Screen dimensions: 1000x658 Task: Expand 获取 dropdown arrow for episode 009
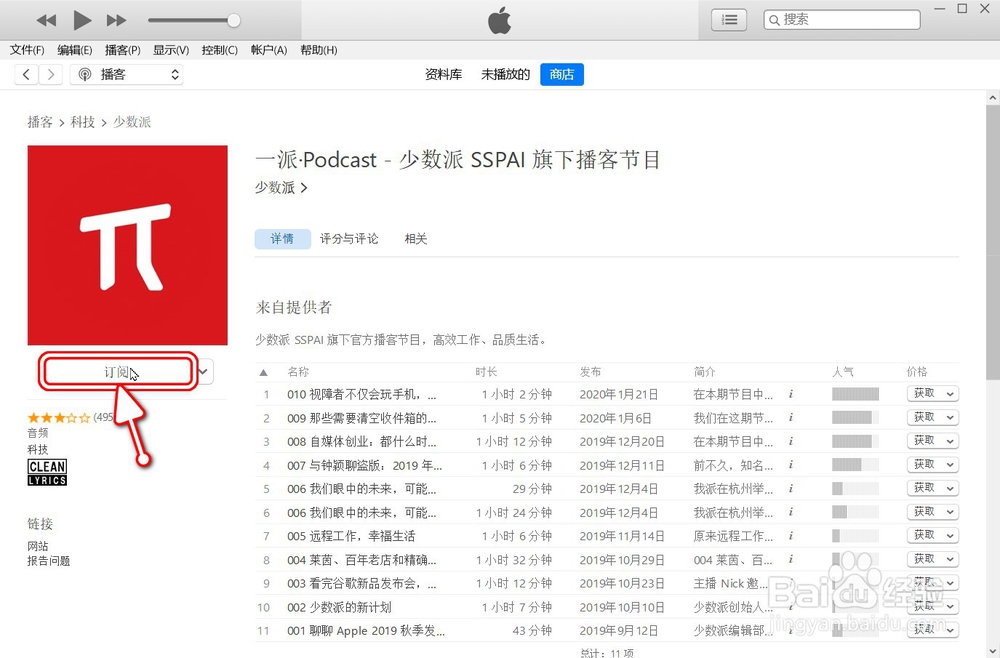(950, 418)
